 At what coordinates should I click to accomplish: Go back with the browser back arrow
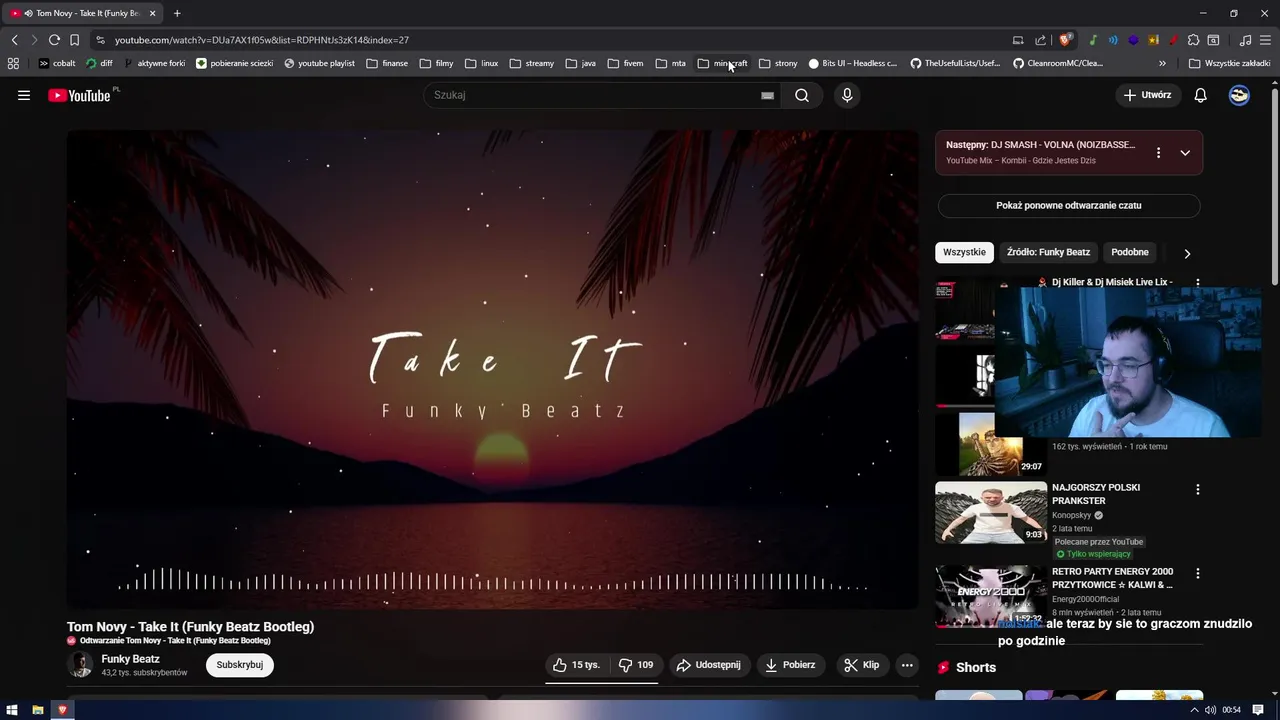[x=14, y=40]
